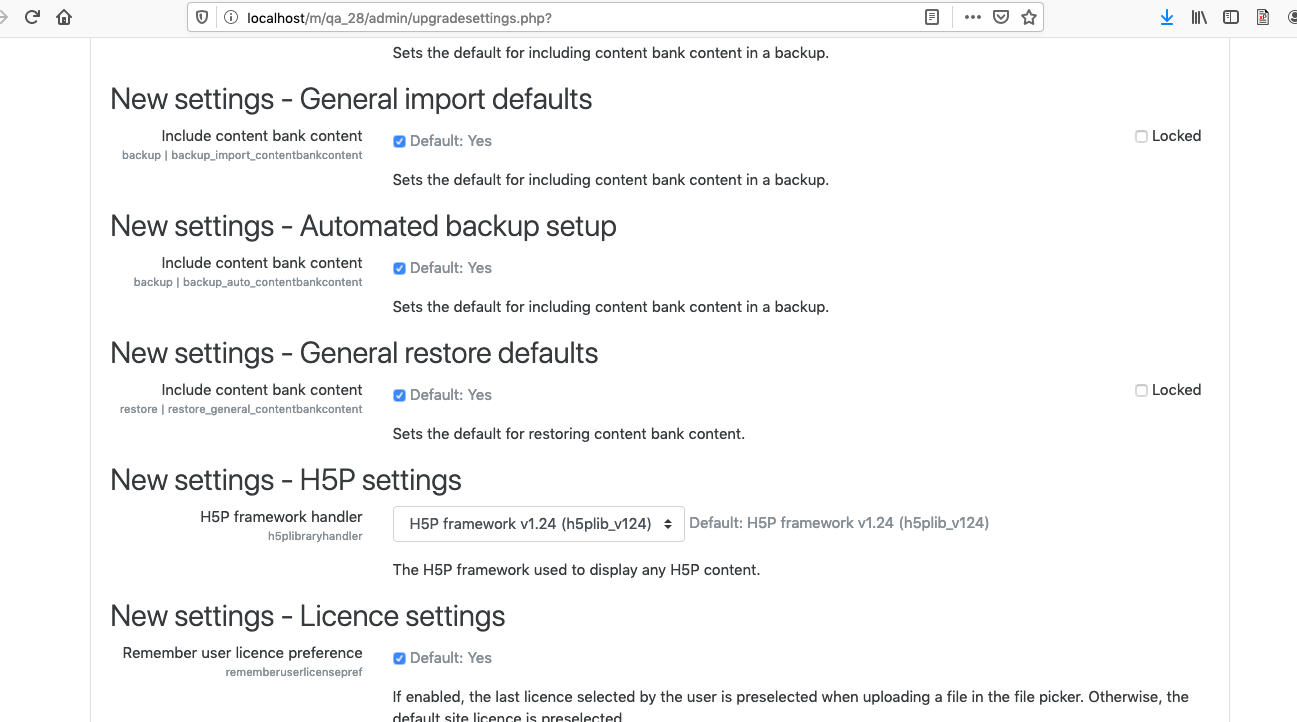Open page actions three-dot menu
The height and width of the screenshot is (722, 1297).
click(972, 17)
